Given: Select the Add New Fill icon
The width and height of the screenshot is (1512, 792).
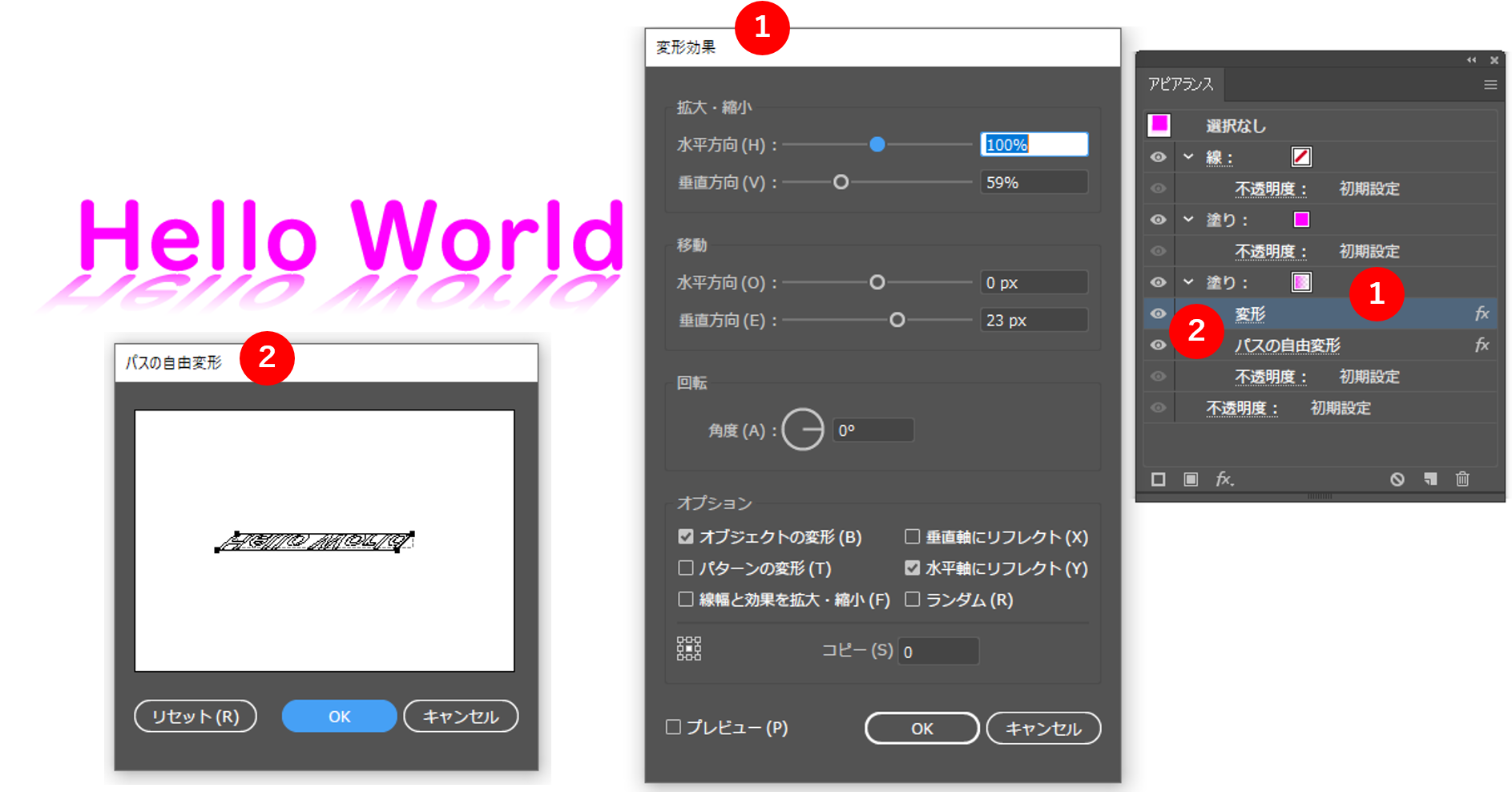Looking at the screenshot, I should pyautogui.click(x=1191, y=479).
